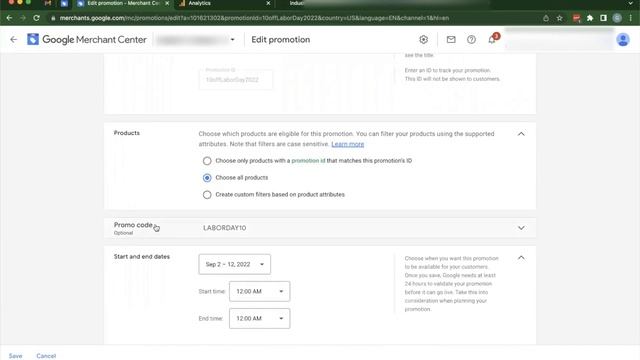This screenshot has width=640, height=360.
Task: Open the tab search dropdown in Chrome
Action: (631, 3)
